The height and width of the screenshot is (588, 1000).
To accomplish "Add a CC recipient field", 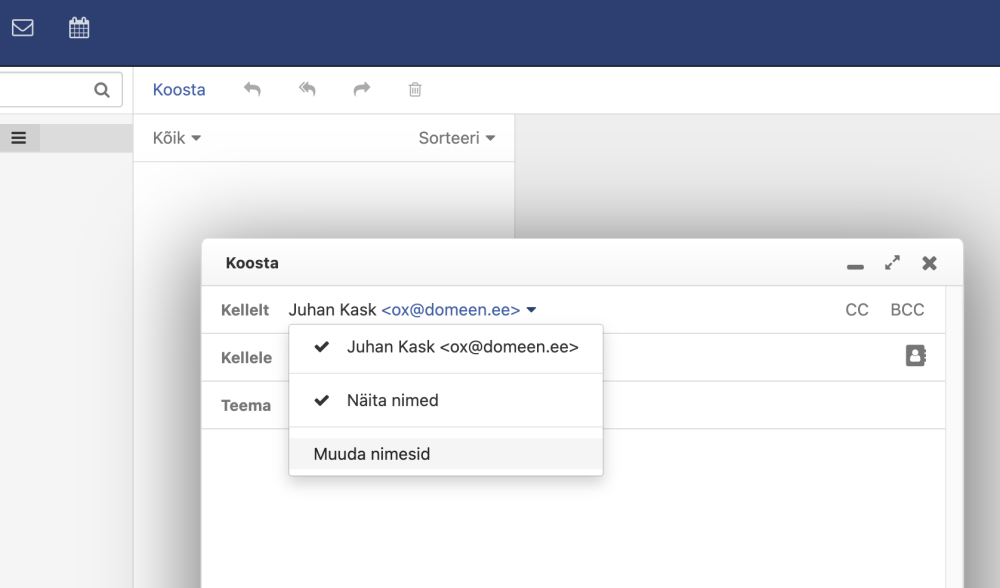I will (857, 310).
